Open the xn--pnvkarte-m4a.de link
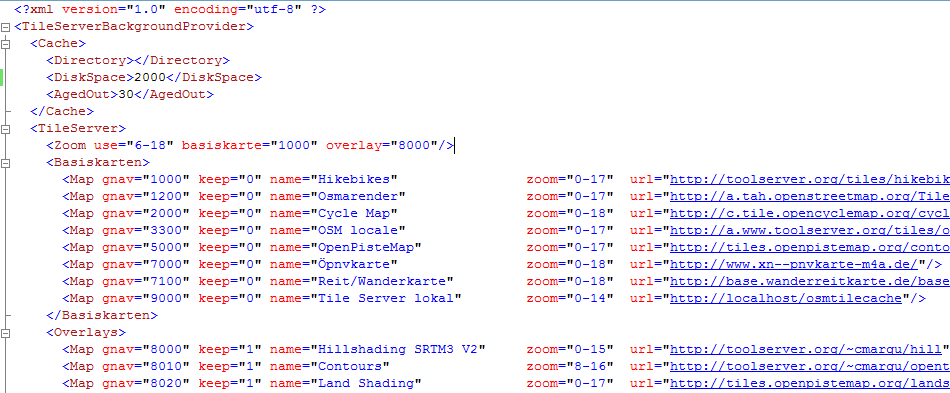This screenshot has width=950, height=393. coord(794,265)
